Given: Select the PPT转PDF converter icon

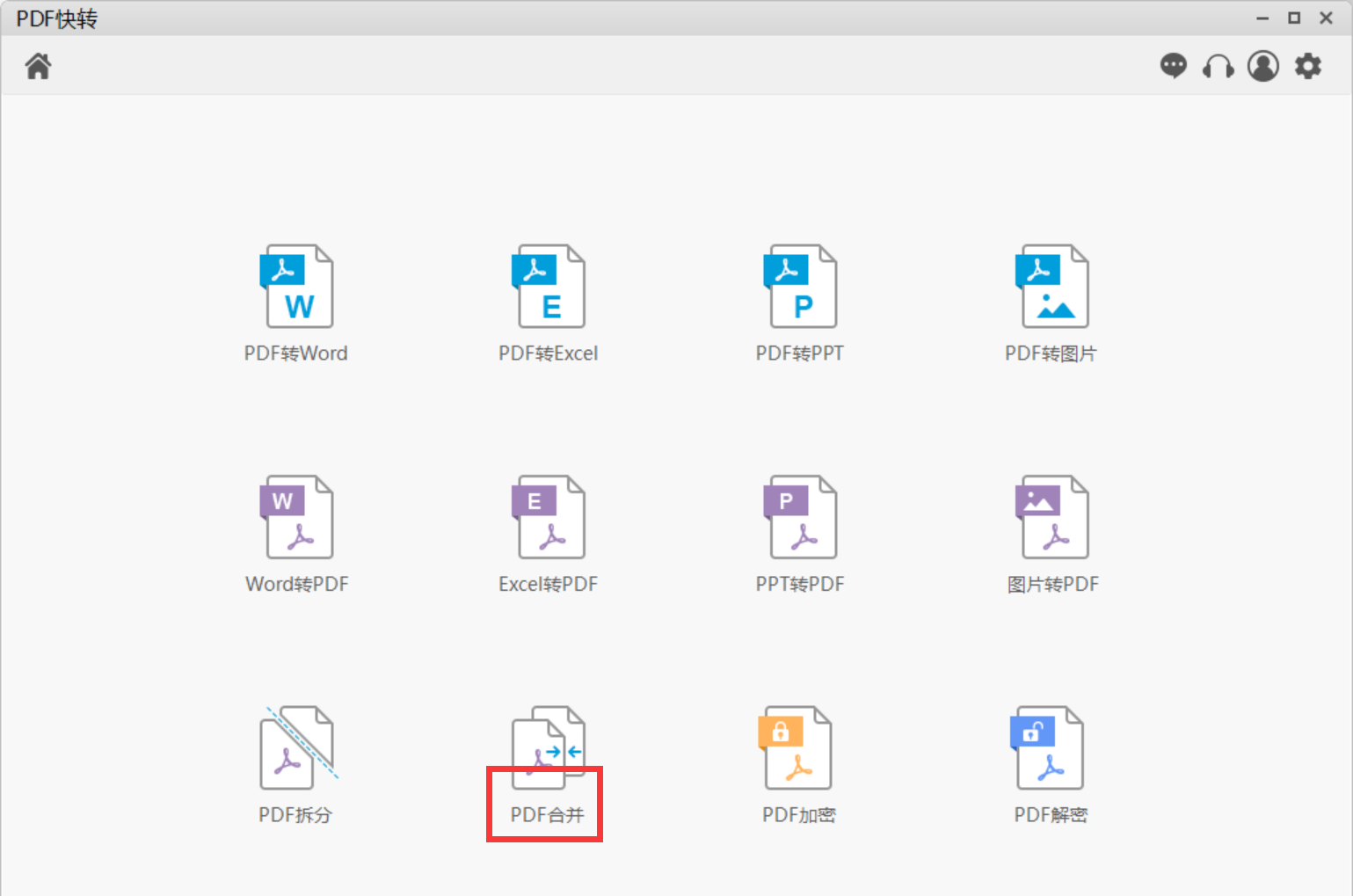Looking at the screenshot, I should (800, 517).
